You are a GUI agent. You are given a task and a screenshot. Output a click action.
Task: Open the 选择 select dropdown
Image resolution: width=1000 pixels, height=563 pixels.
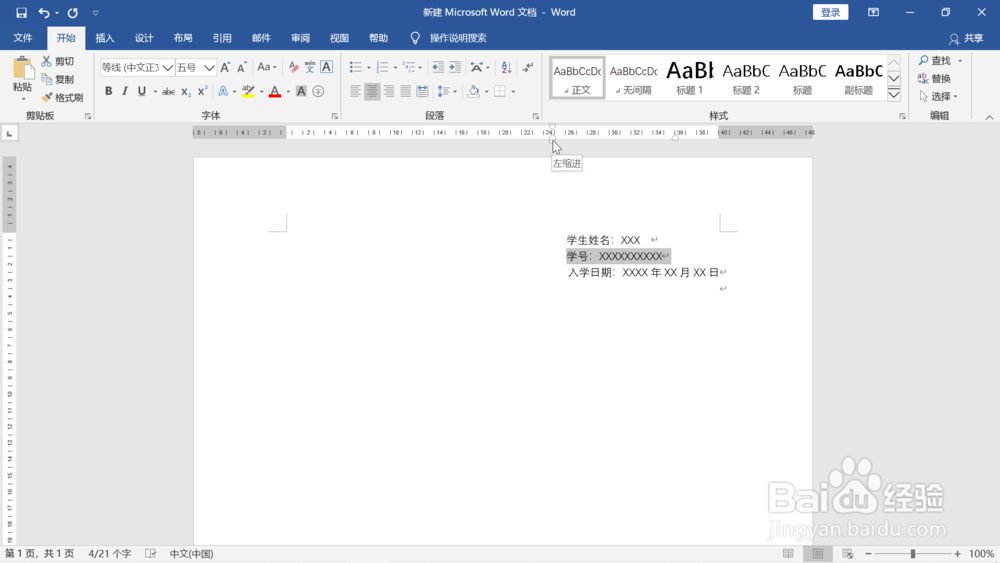(x=939, y=96)
